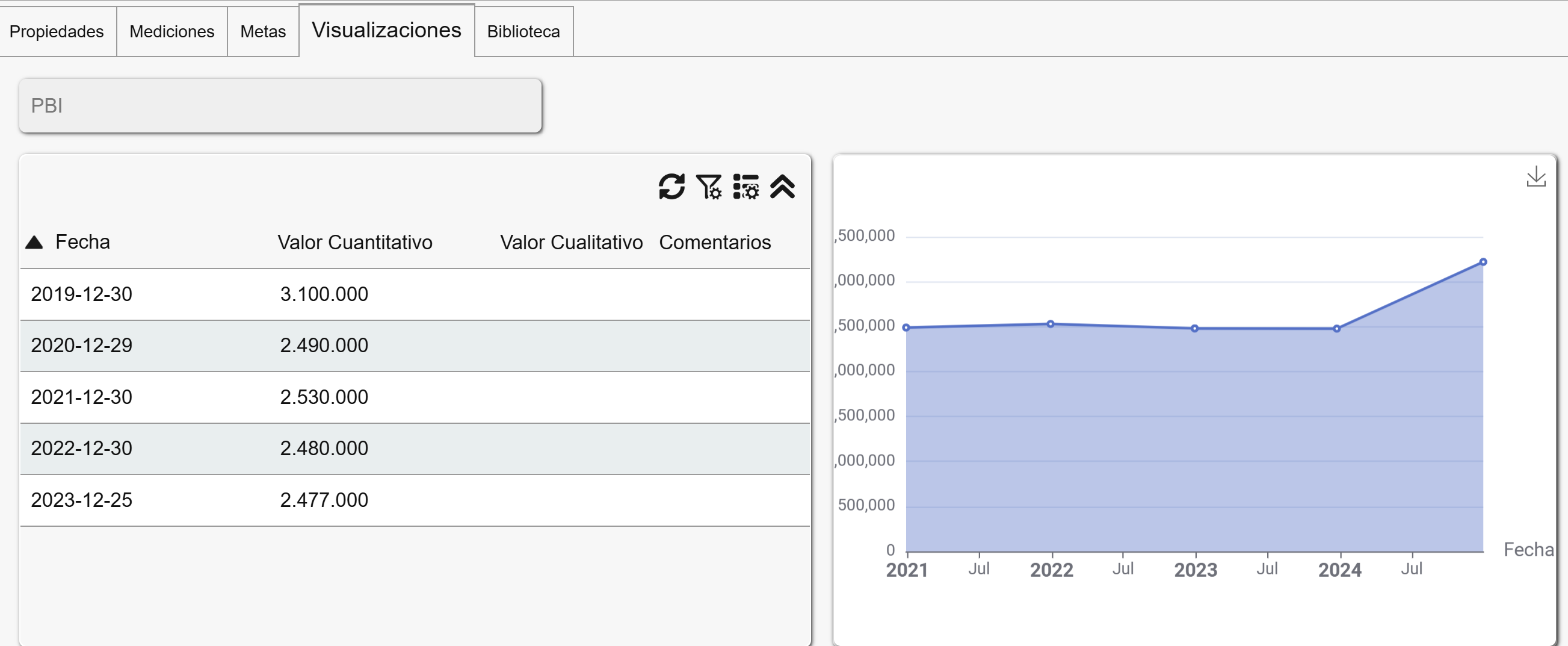Toggle sort arrow beside Fecha
This screenshot has height=646, width=1568.
[x=34, y=243]
